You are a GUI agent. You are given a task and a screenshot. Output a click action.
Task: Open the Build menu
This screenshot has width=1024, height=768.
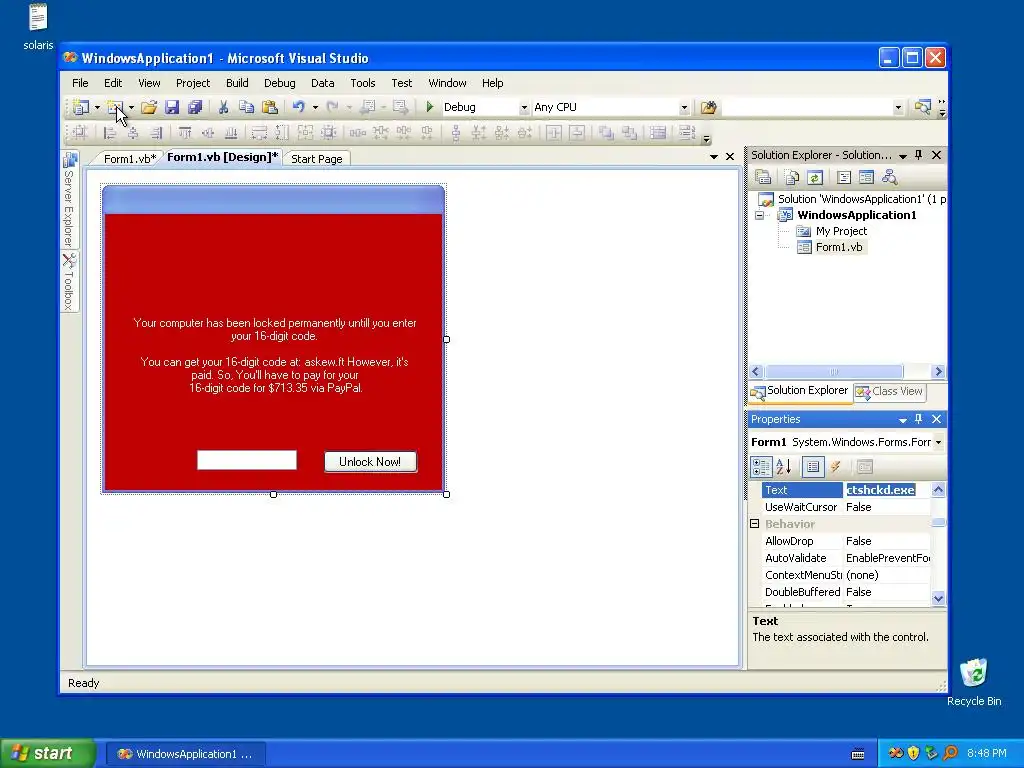point(237,83)
